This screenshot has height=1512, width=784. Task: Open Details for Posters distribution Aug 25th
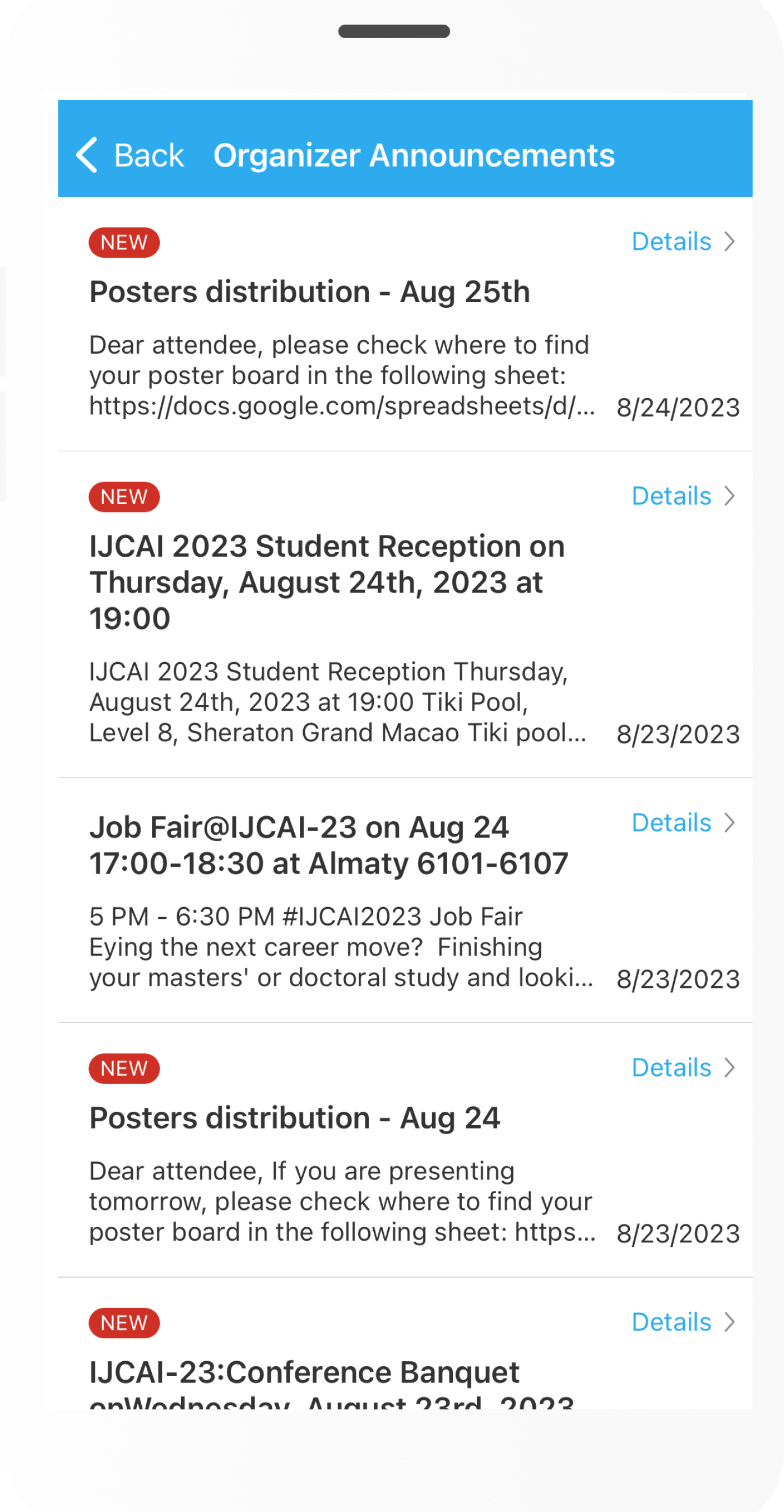point(671,241)
